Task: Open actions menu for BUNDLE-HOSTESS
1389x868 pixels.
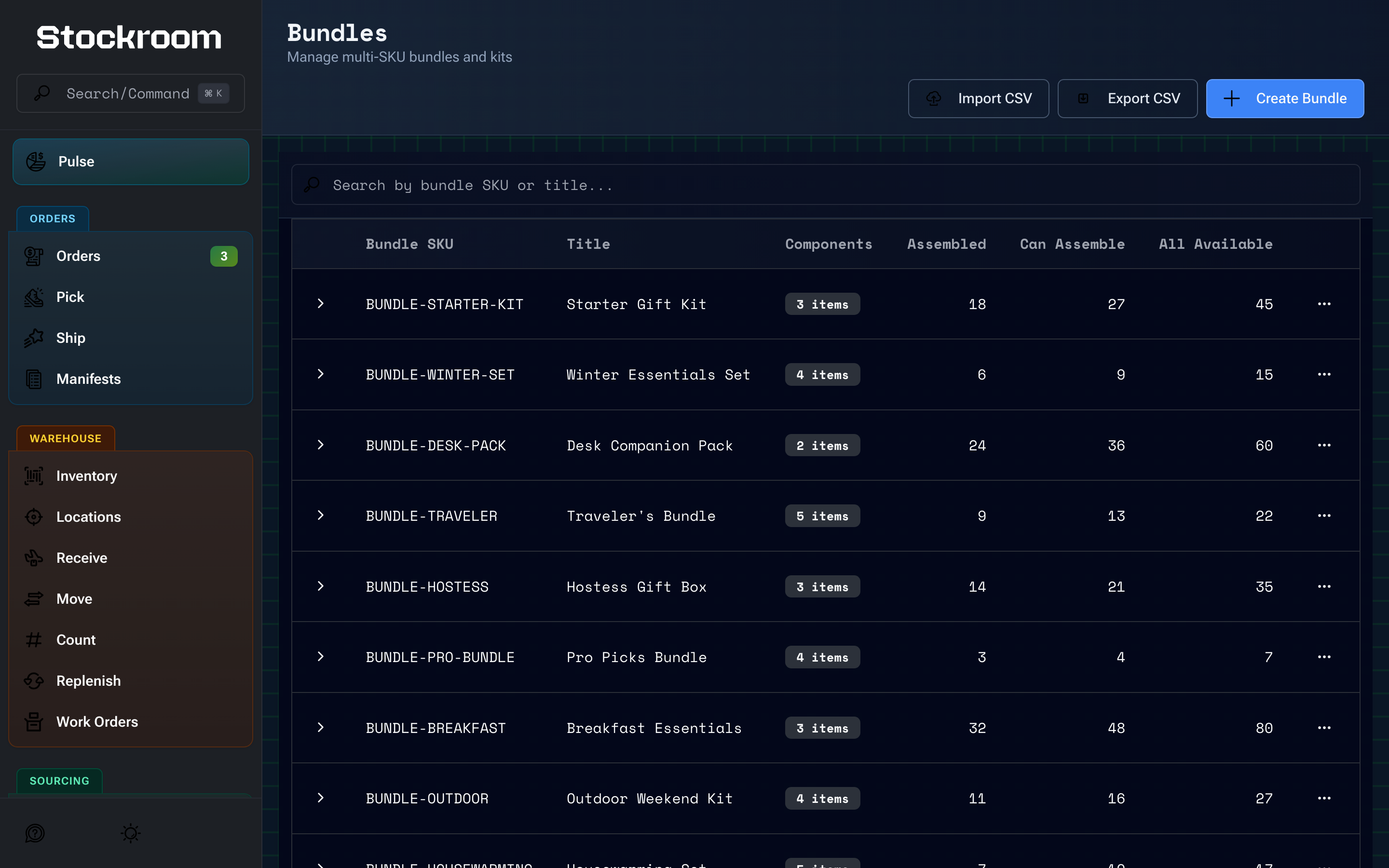Action: click(1324, 586)
